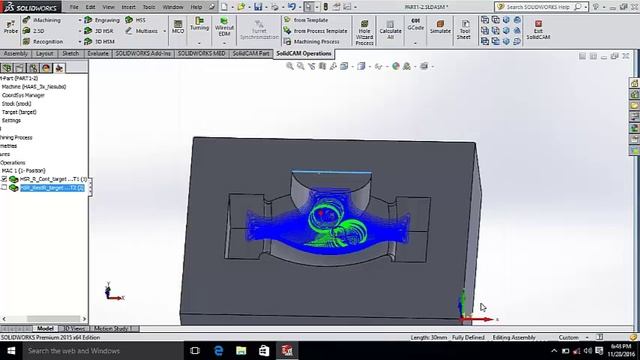This screenshot has height=360, width=640.
Task: Click the from Template button
Action: coord(306,20)
